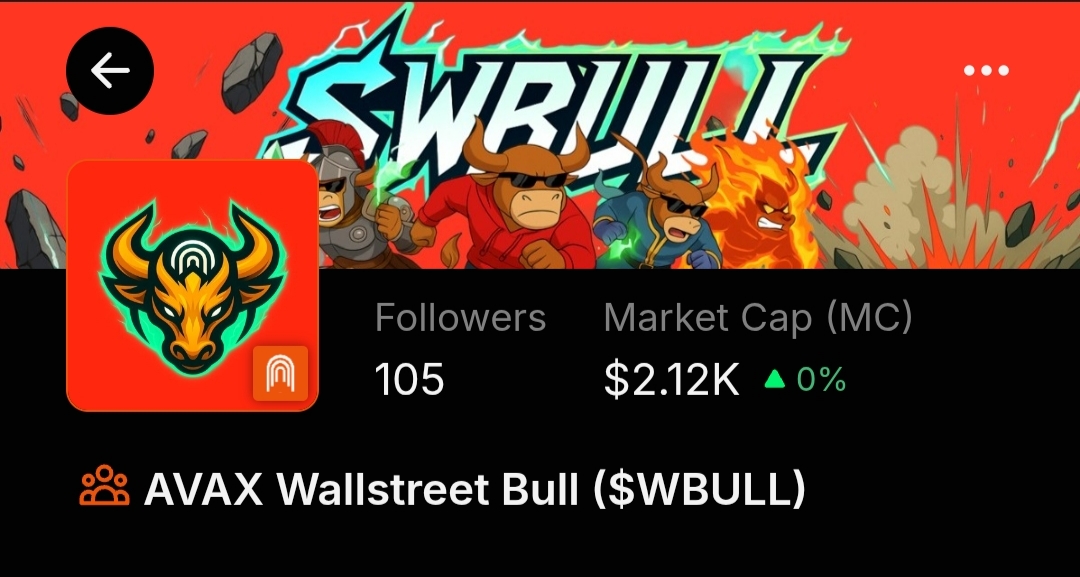Click the Market Cap (MC) label
Screen dimensions: 1080x577
point(758,319)
